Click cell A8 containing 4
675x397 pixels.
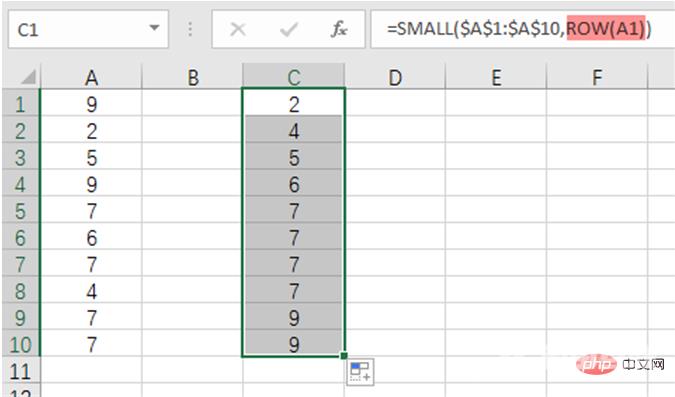[x=91, y=290]
